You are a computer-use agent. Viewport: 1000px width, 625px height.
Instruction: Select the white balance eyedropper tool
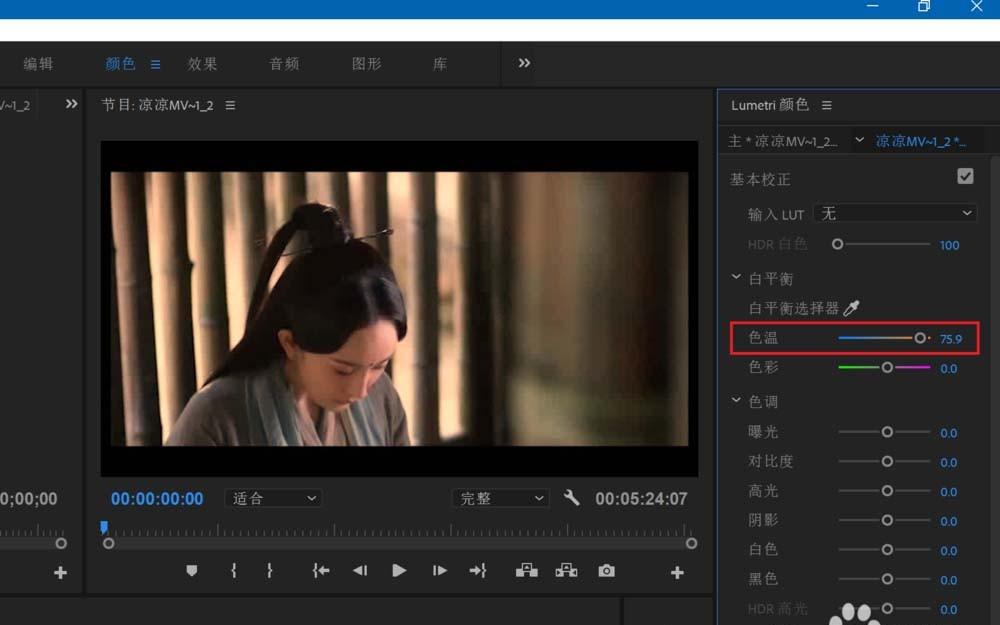click(x=850, y=308)
